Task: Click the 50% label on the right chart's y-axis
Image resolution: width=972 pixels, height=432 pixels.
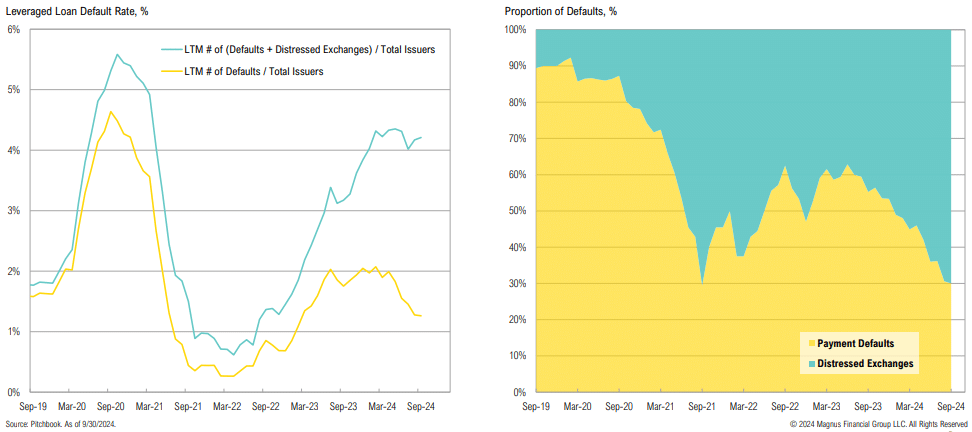Action: (518, 211)
